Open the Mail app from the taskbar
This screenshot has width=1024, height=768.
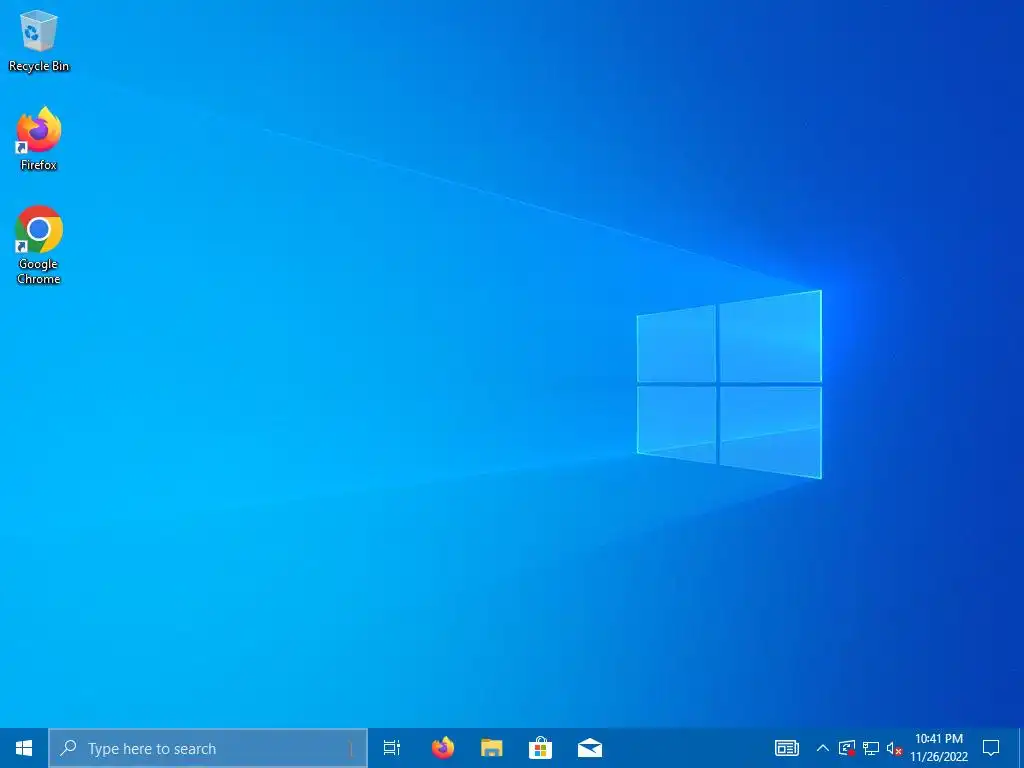click(590, 748)
